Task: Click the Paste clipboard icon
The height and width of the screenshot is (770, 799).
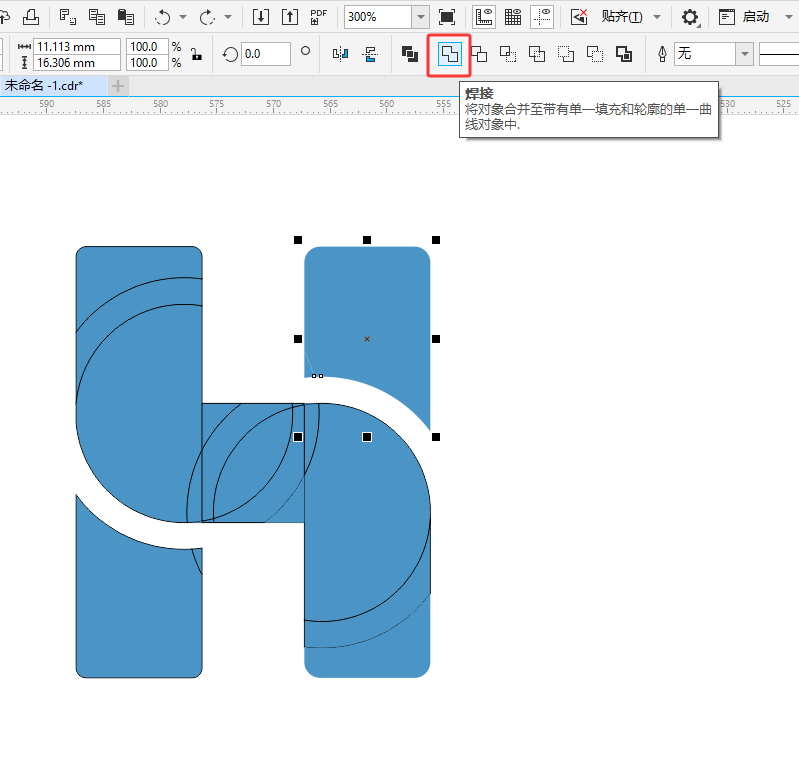Action: (x=125, y=17)
